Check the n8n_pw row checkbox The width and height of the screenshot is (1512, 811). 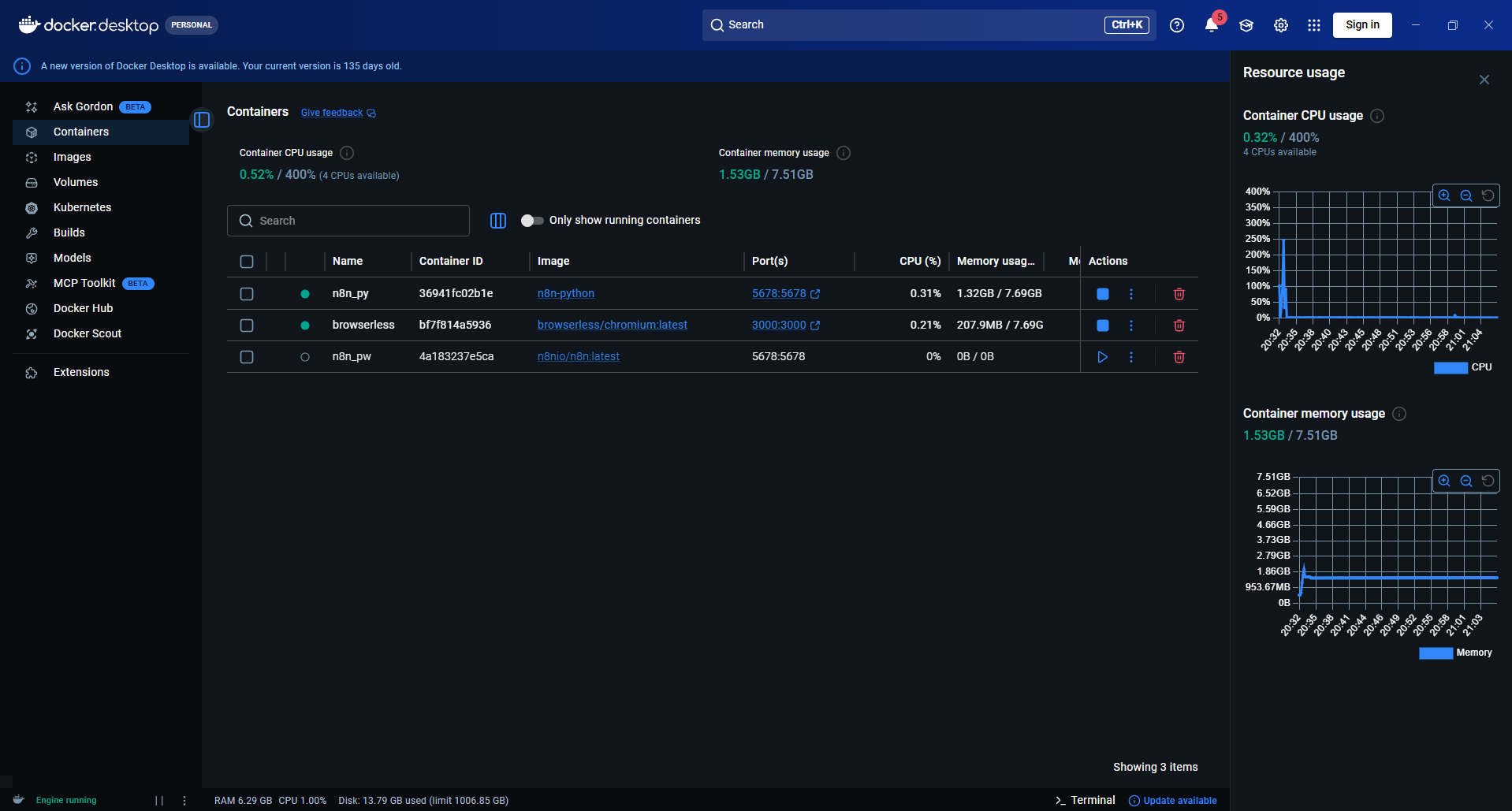247,357
